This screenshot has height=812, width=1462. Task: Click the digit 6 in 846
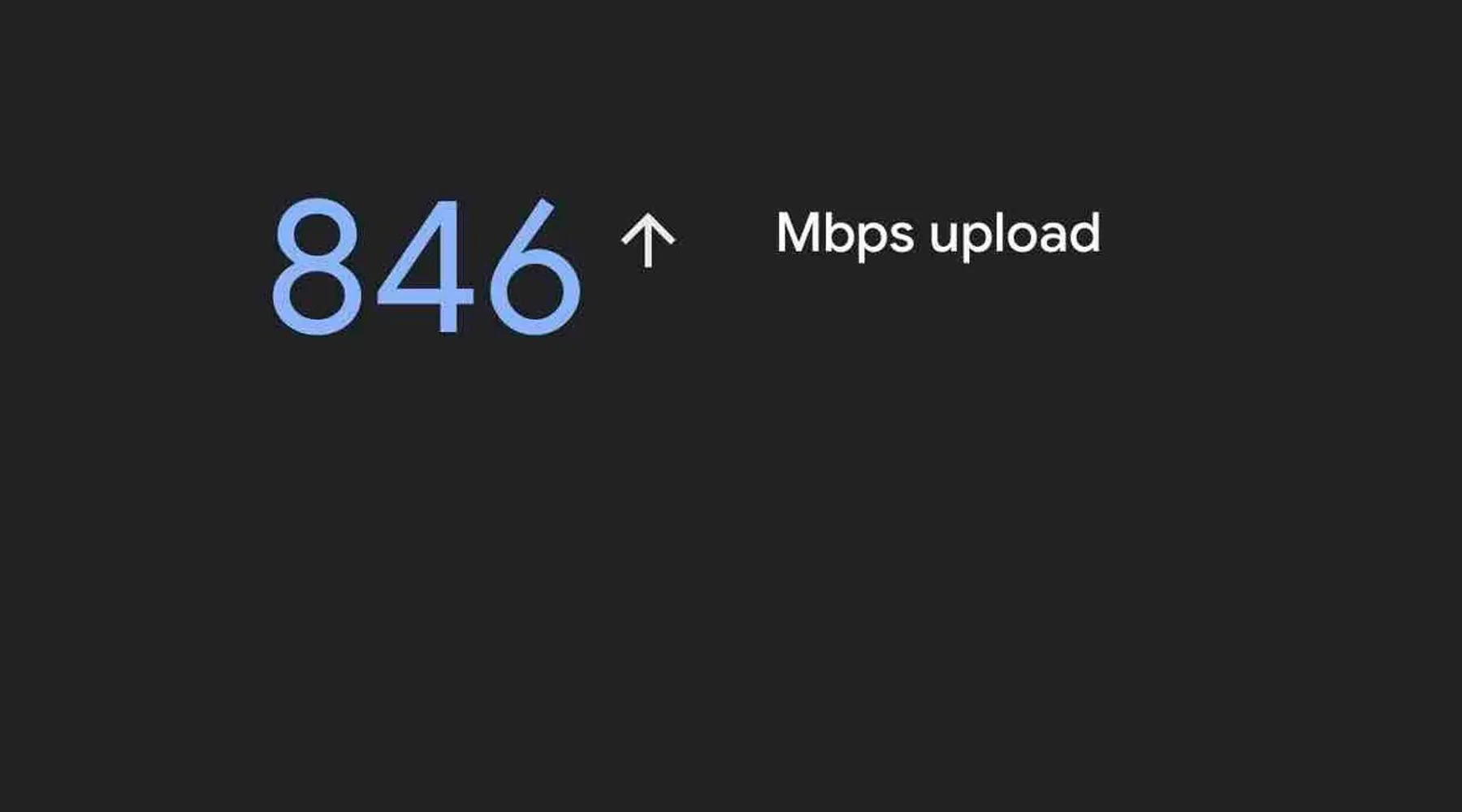click(x=535, y=266)
